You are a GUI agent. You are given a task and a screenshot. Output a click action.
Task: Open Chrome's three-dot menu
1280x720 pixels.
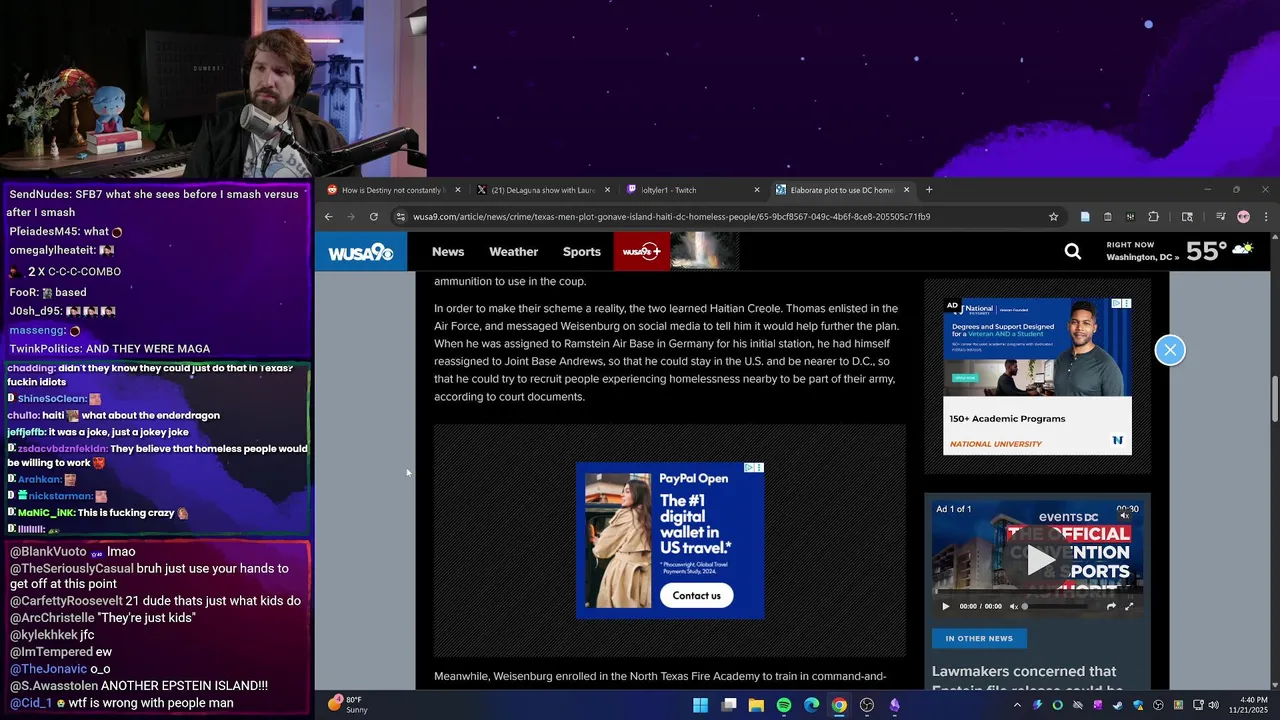pos(1266,216)
